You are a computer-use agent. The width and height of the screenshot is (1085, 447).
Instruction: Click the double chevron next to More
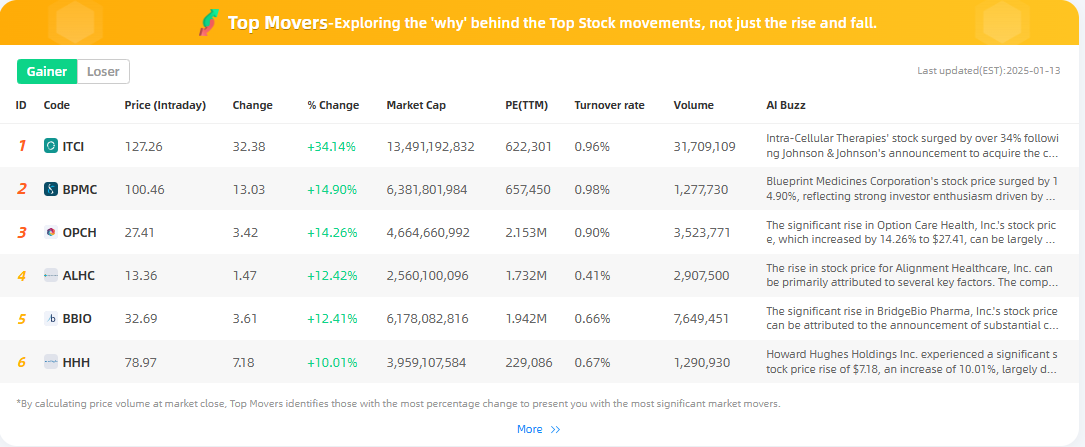coord(555,430)
